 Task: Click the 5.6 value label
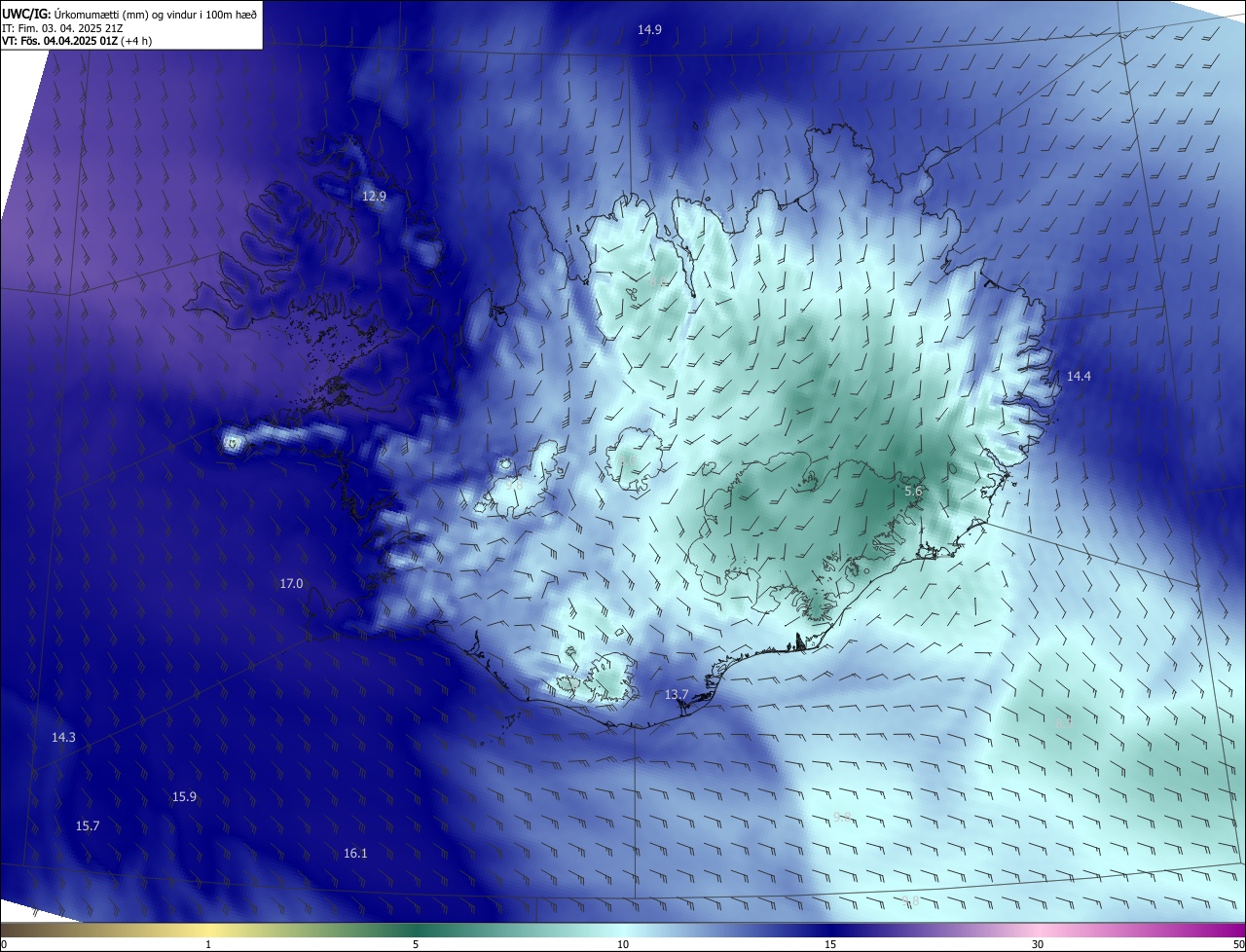(x=913, y=492)
